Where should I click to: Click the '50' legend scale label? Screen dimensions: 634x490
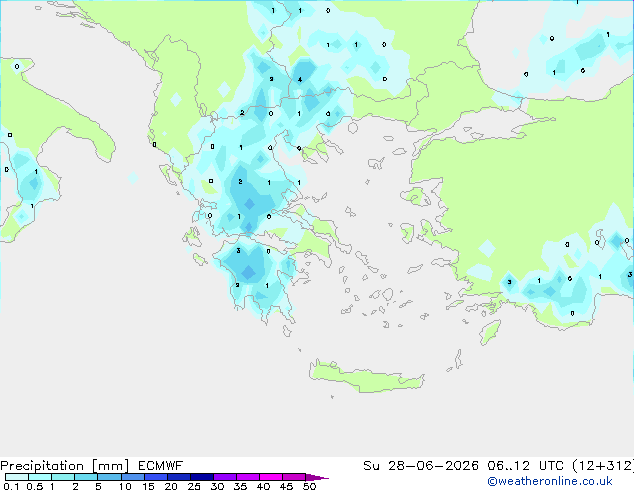pos(309,486)
